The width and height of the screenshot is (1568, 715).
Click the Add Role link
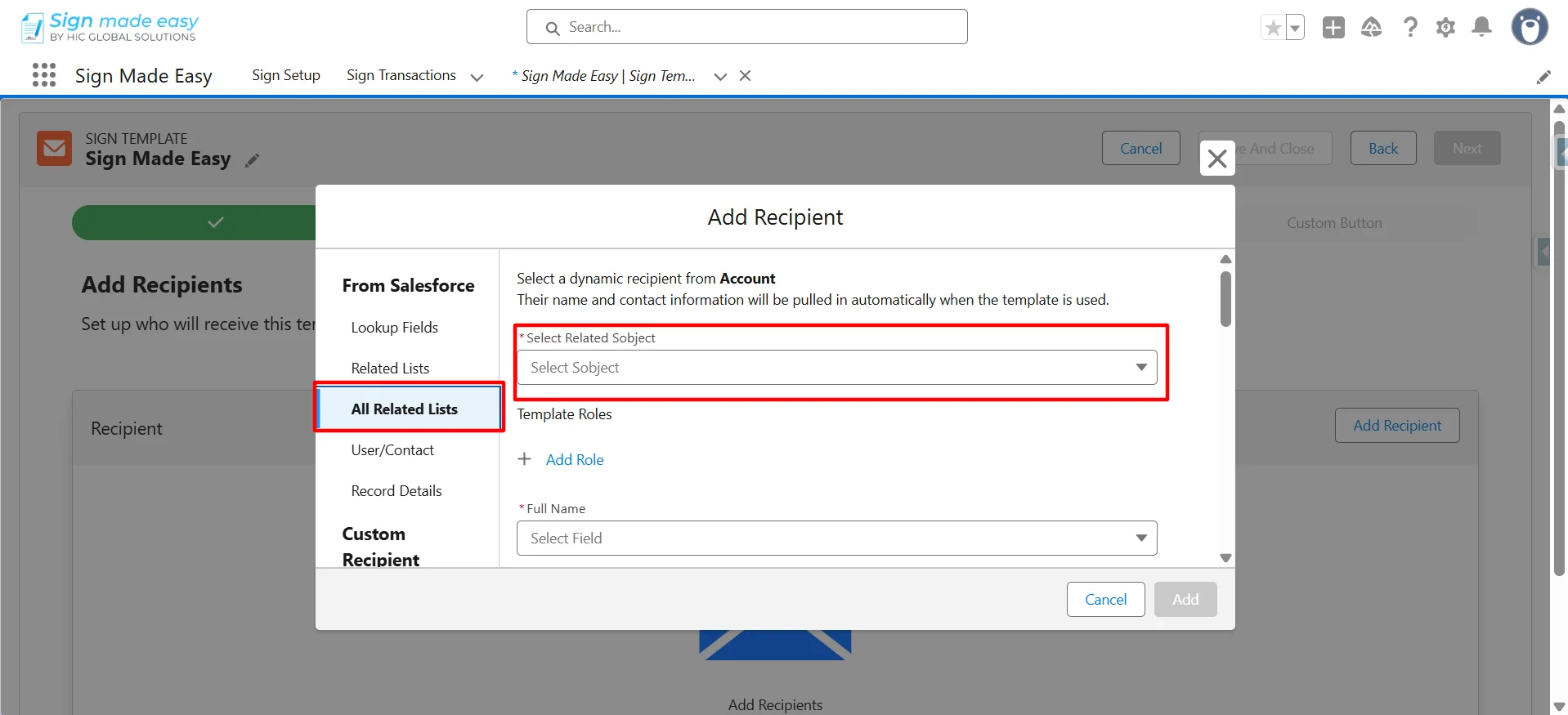575,460
